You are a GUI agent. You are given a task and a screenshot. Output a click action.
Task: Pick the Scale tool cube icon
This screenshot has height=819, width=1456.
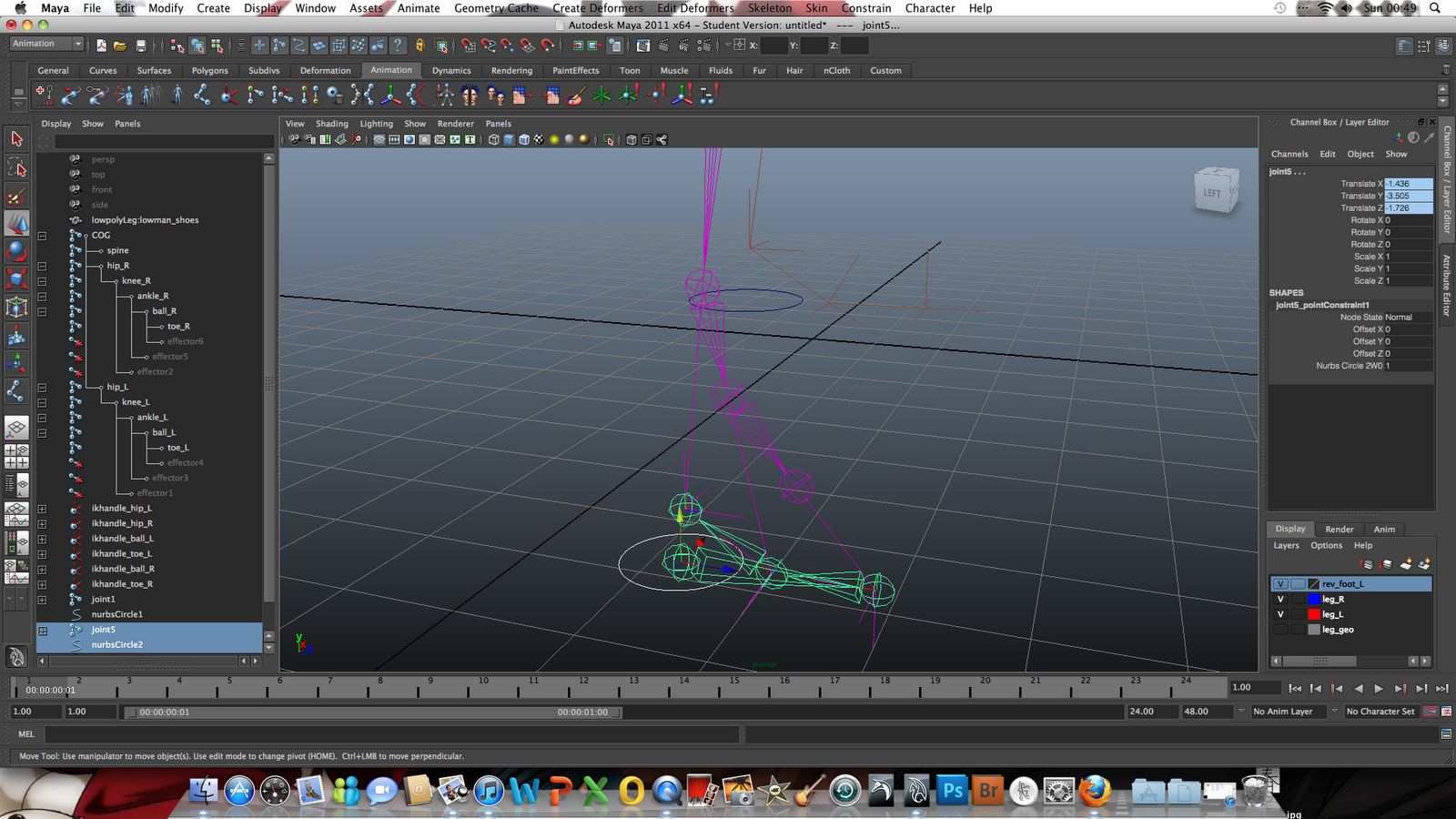pos(16,279)
